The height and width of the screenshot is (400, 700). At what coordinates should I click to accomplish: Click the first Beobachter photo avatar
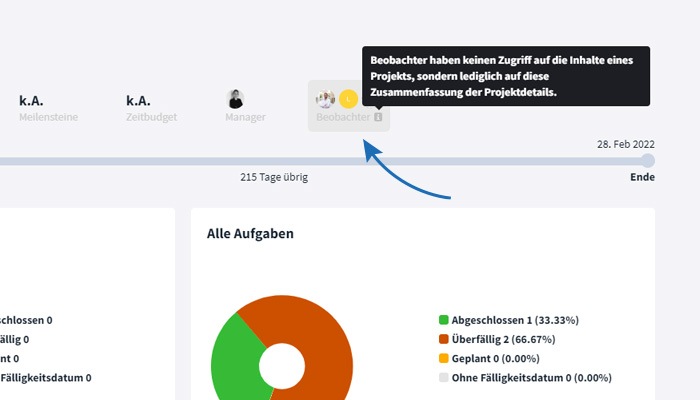tap(326, 98)
